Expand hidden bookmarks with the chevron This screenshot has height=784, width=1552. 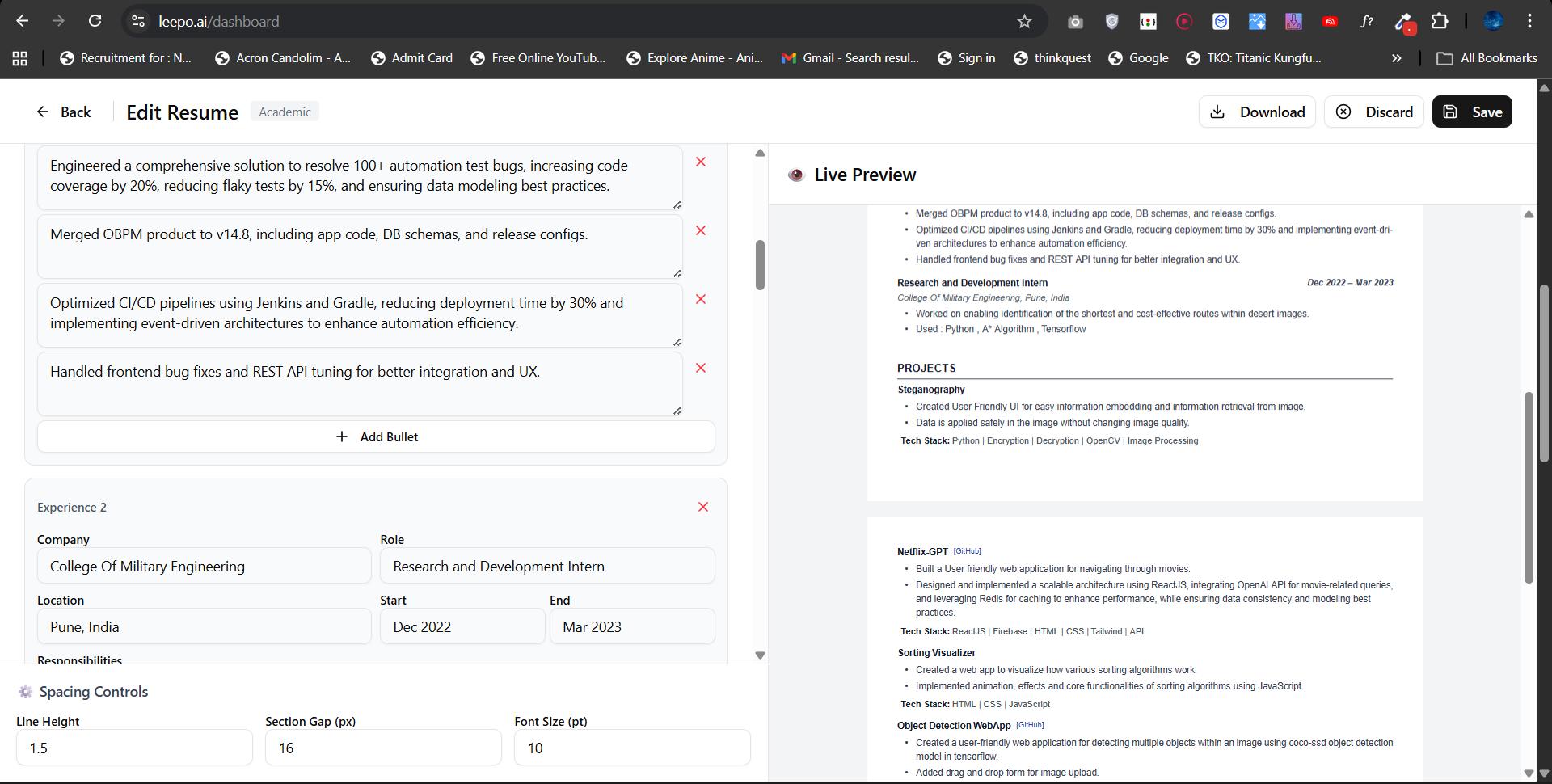(1395, 57)
